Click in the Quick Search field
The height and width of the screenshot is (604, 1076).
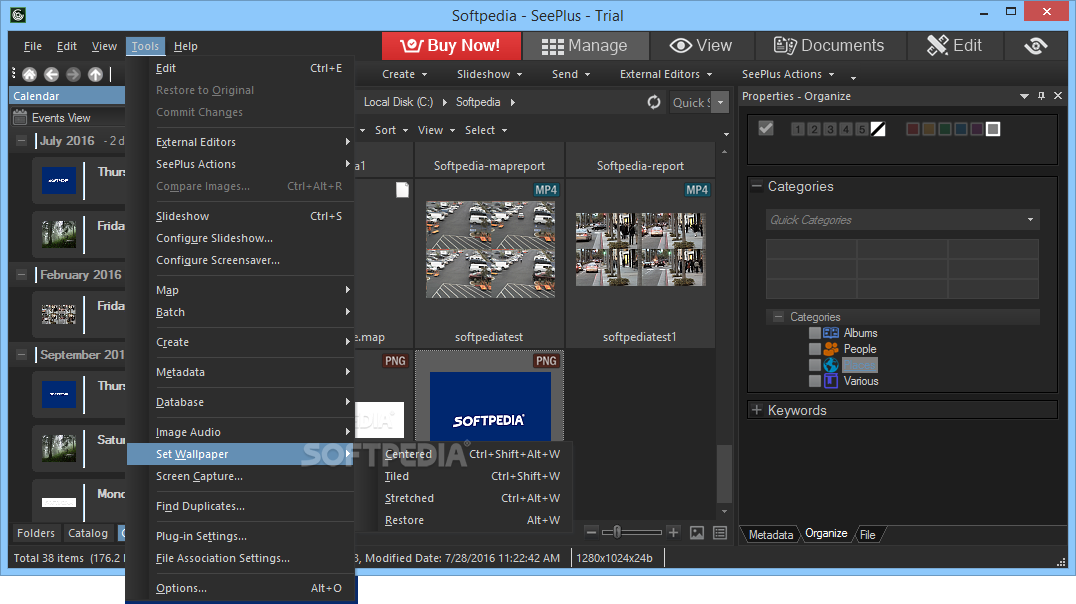click(x=690, y=102)
